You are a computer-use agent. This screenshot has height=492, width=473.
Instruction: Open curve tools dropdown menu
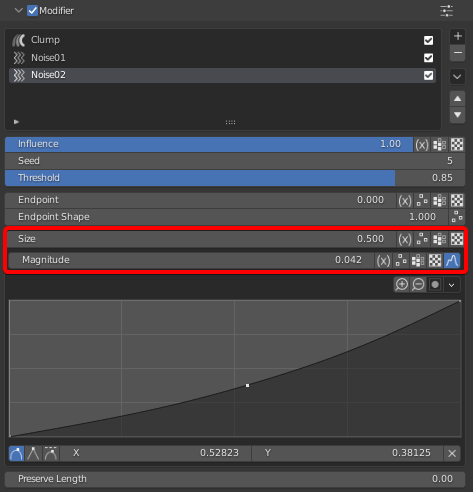click(452, 285)
